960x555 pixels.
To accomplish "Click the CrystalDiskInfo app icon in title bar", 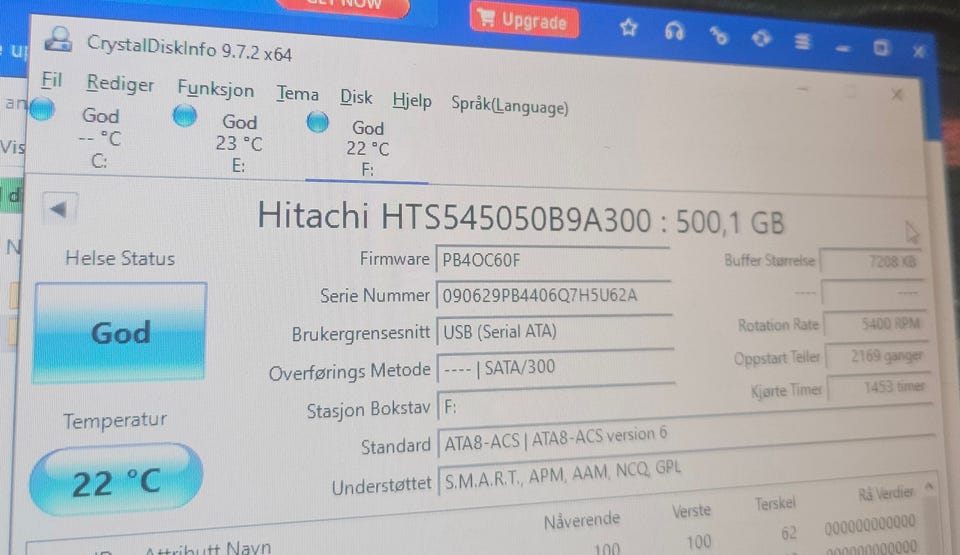I will click(59, 40).
